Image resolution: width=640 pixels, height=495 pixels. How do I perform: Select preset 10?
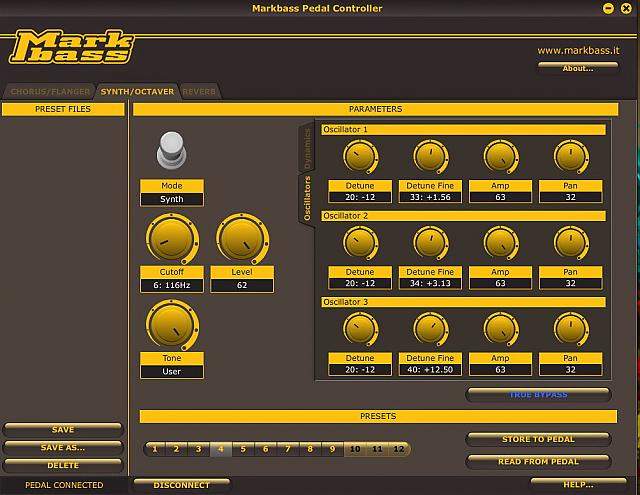[x=355, y=449]
